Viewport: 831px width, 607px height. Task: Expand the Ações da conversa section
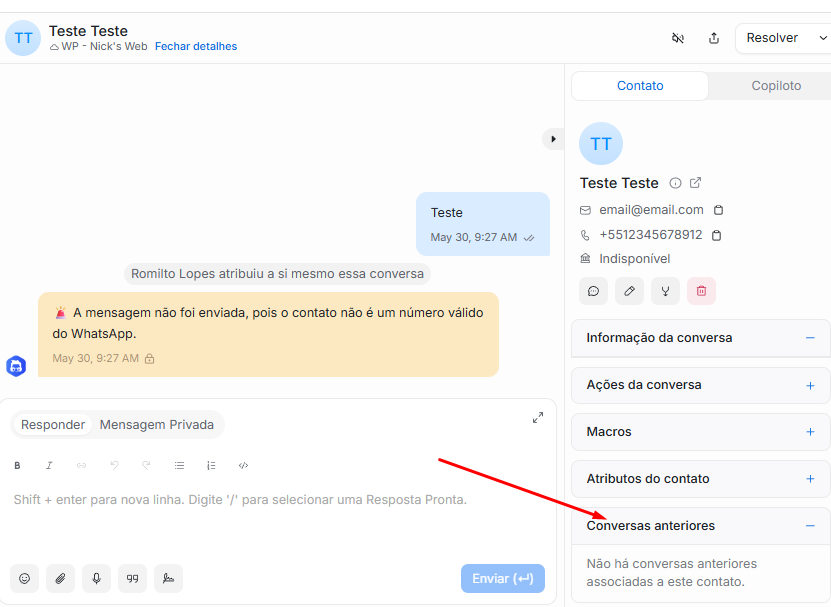pos(810,385)
